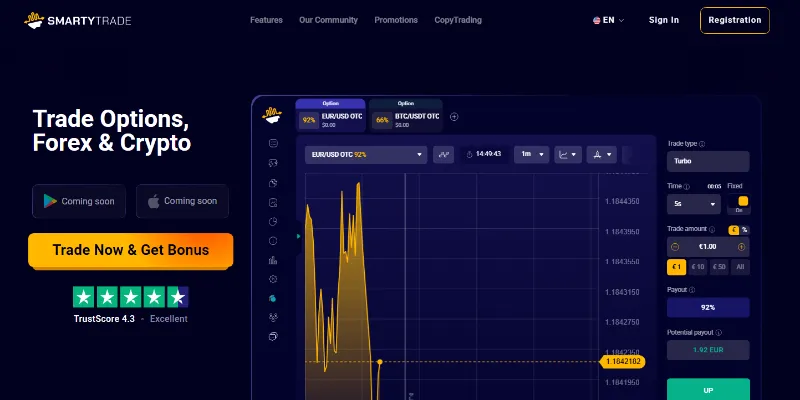
Task: Switch to the BTC/USDT OTC tab
Action: pyautogui.click(x=407, y=117)
